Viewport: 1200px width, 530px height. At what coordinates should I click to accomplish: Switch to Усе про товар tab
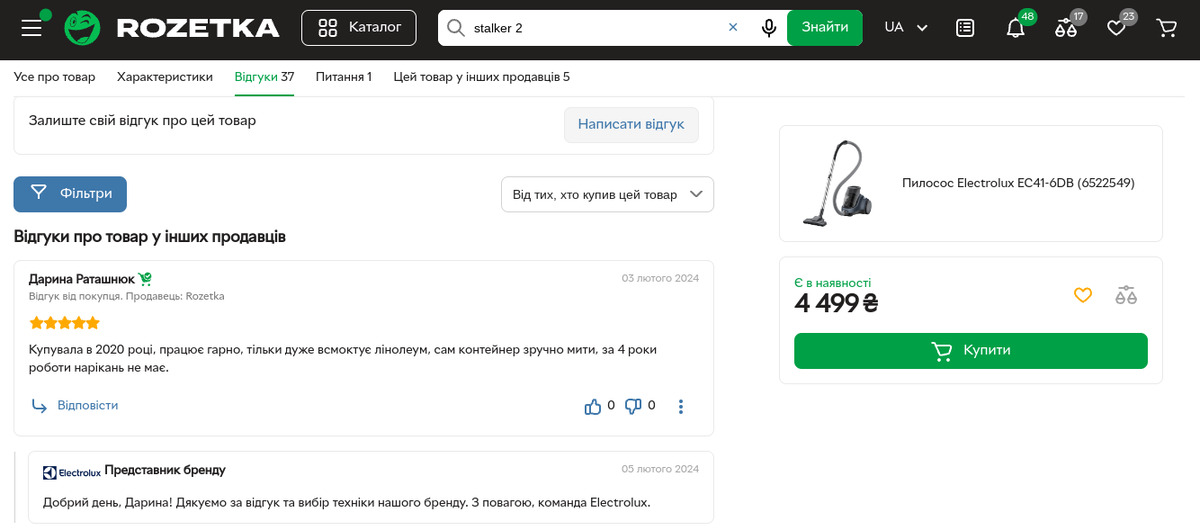55,77
